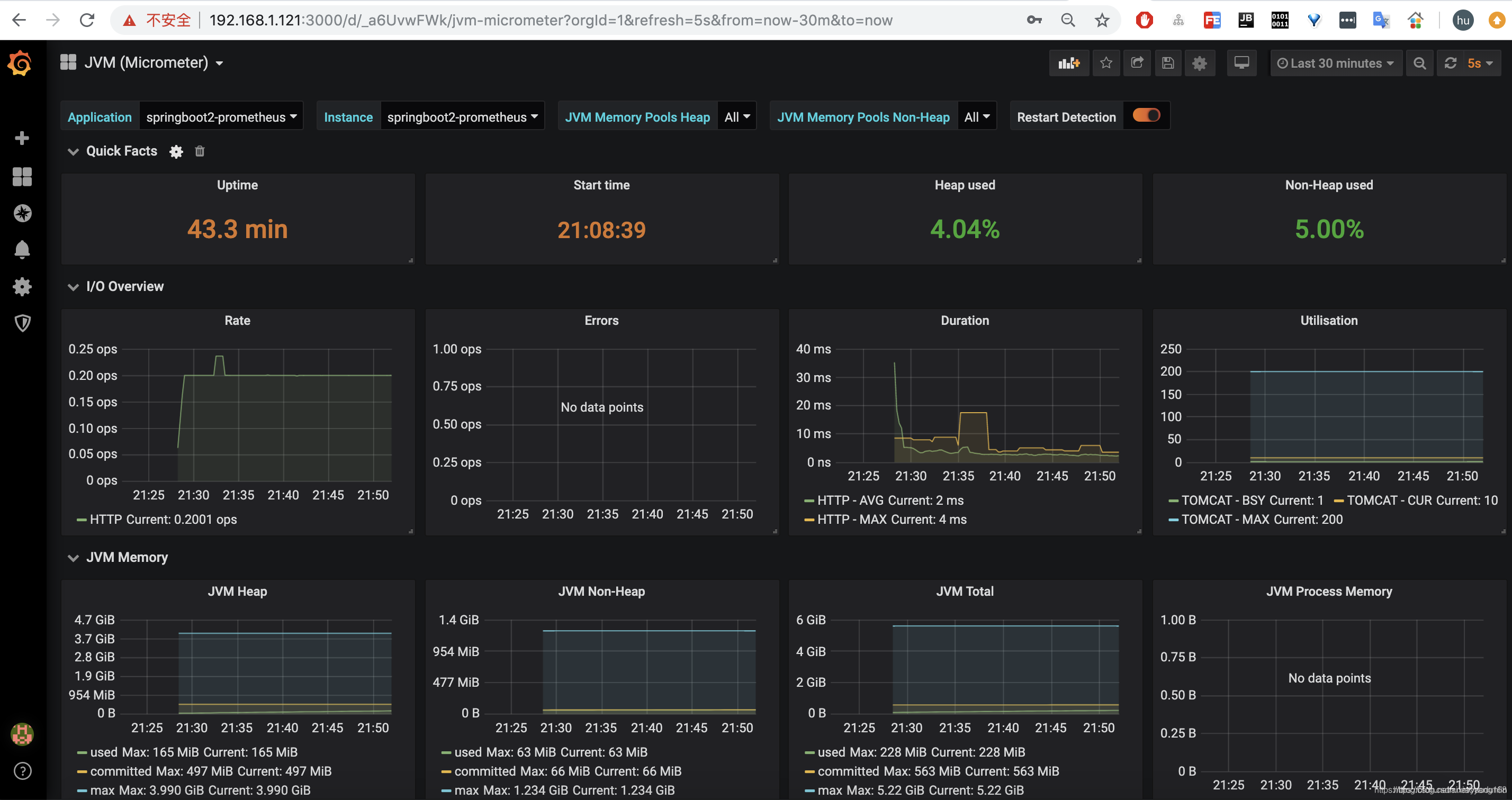Click the browser zoom magnifier icon
This screenshot has height=800, width=1512.
tap(1068, 20)
